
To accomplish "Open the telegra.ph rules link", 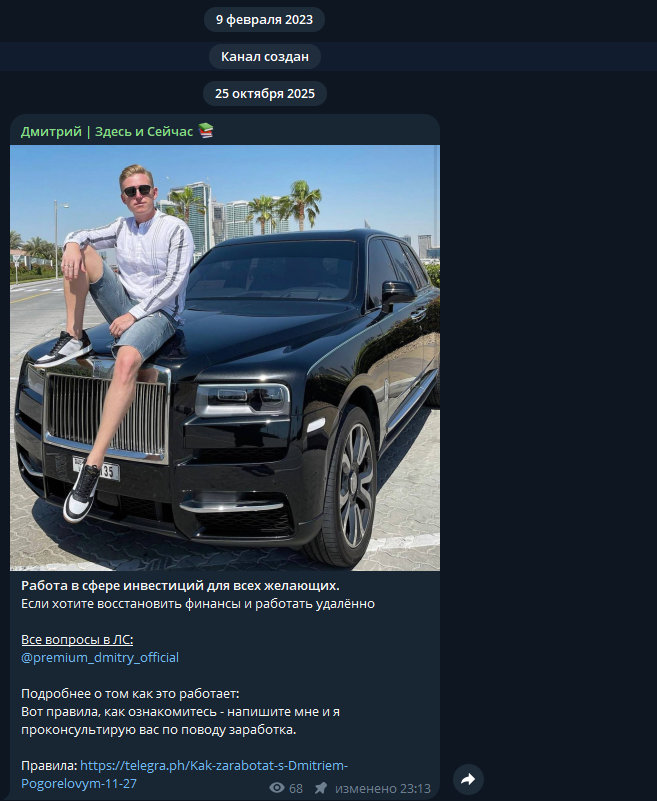I will [x=184, y=774].
